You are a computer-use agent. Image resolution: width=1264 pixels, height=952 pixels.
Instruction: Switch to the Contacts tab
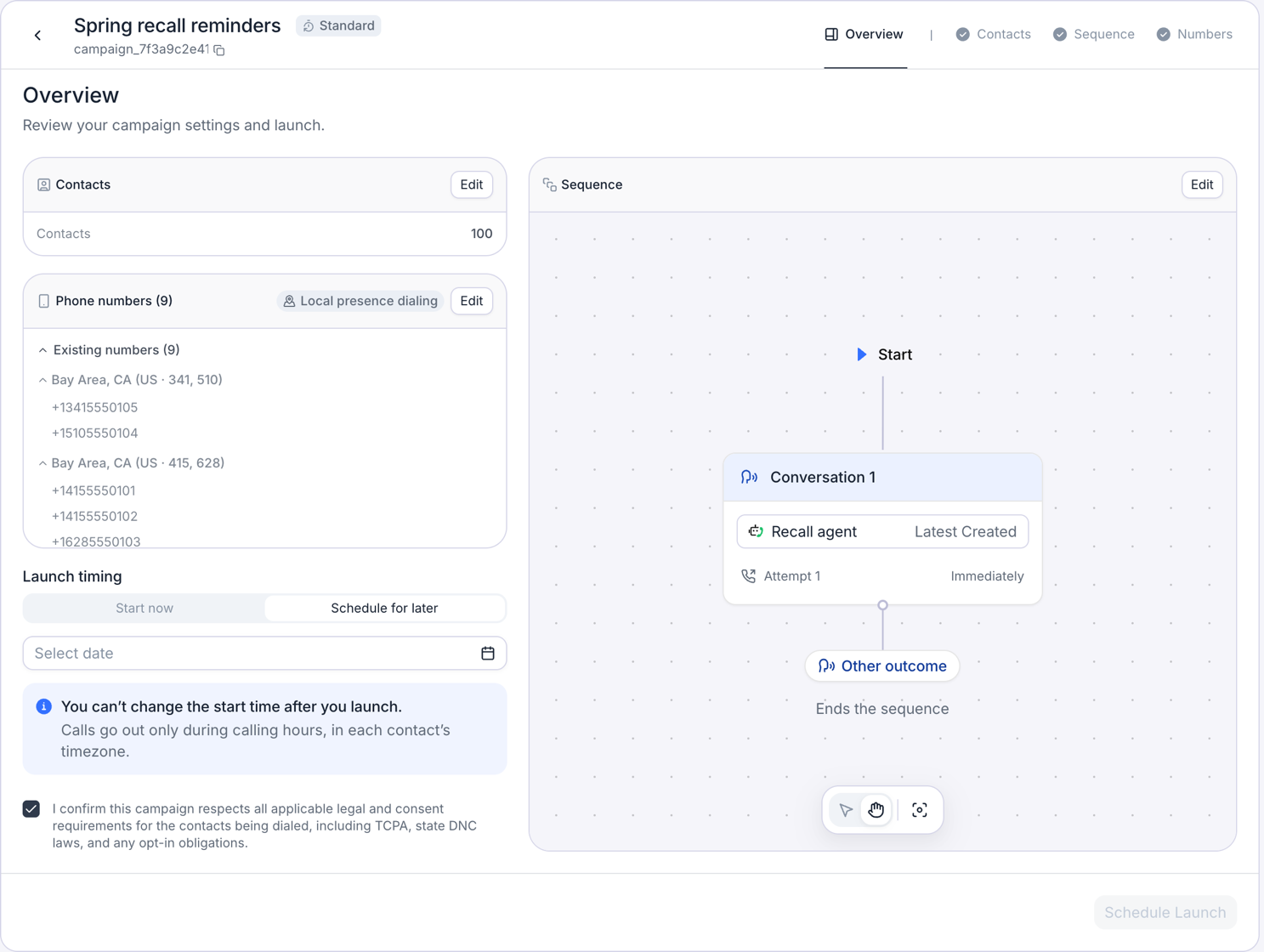pyautogui.click(x=993, y=34)
